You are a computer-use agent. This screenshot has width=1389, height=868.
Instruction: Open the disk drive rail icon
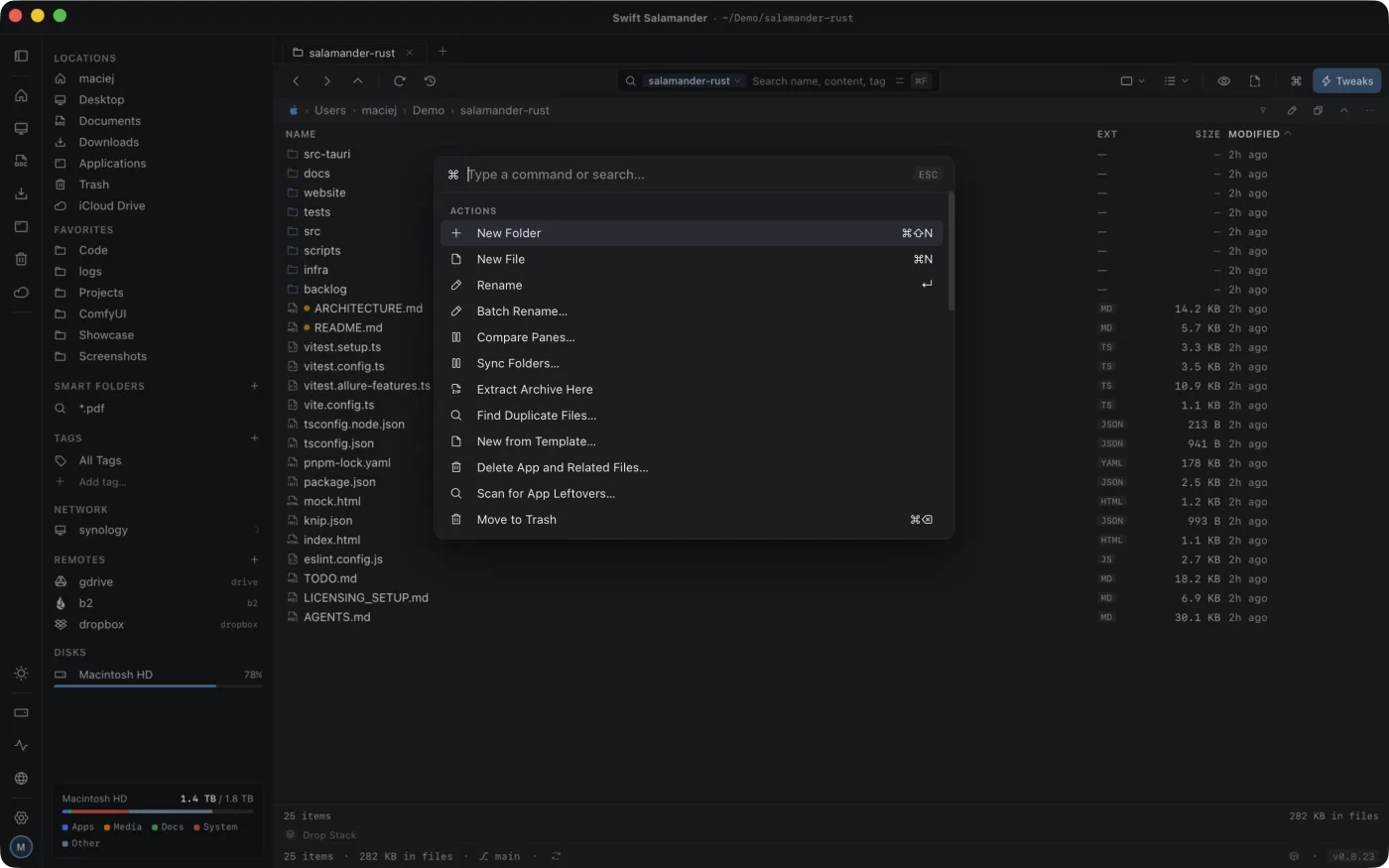pyautogui.click(x=21, y=713)
